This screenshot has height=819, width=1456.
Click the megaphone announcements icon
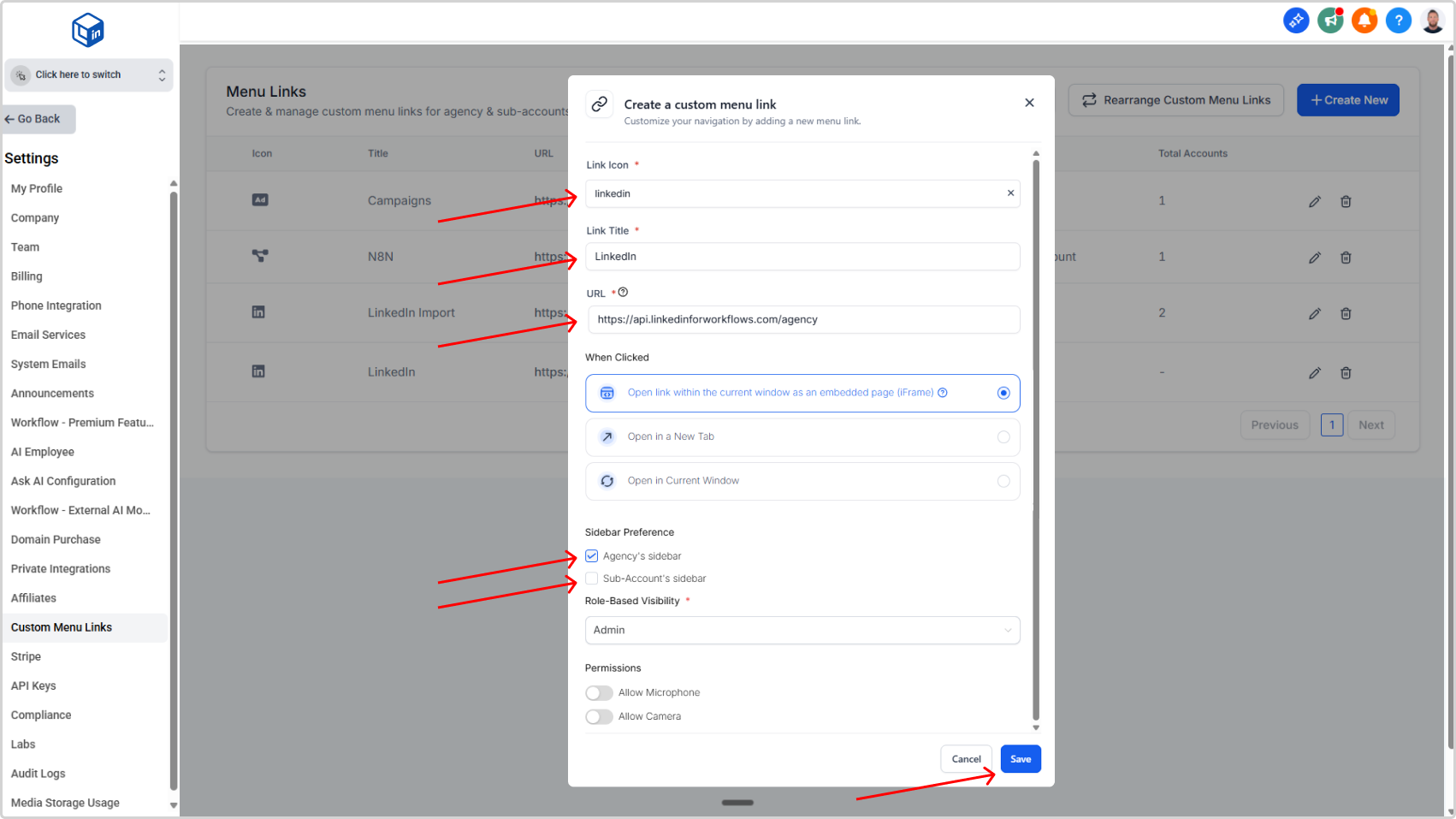tap(1330, 21)
